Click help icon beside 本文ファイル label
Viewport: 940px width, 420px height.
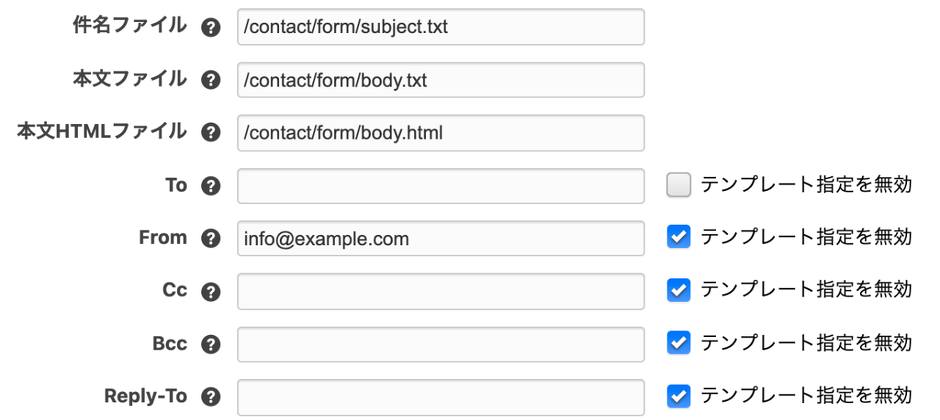pyautogui.click(x=210, y=81)
